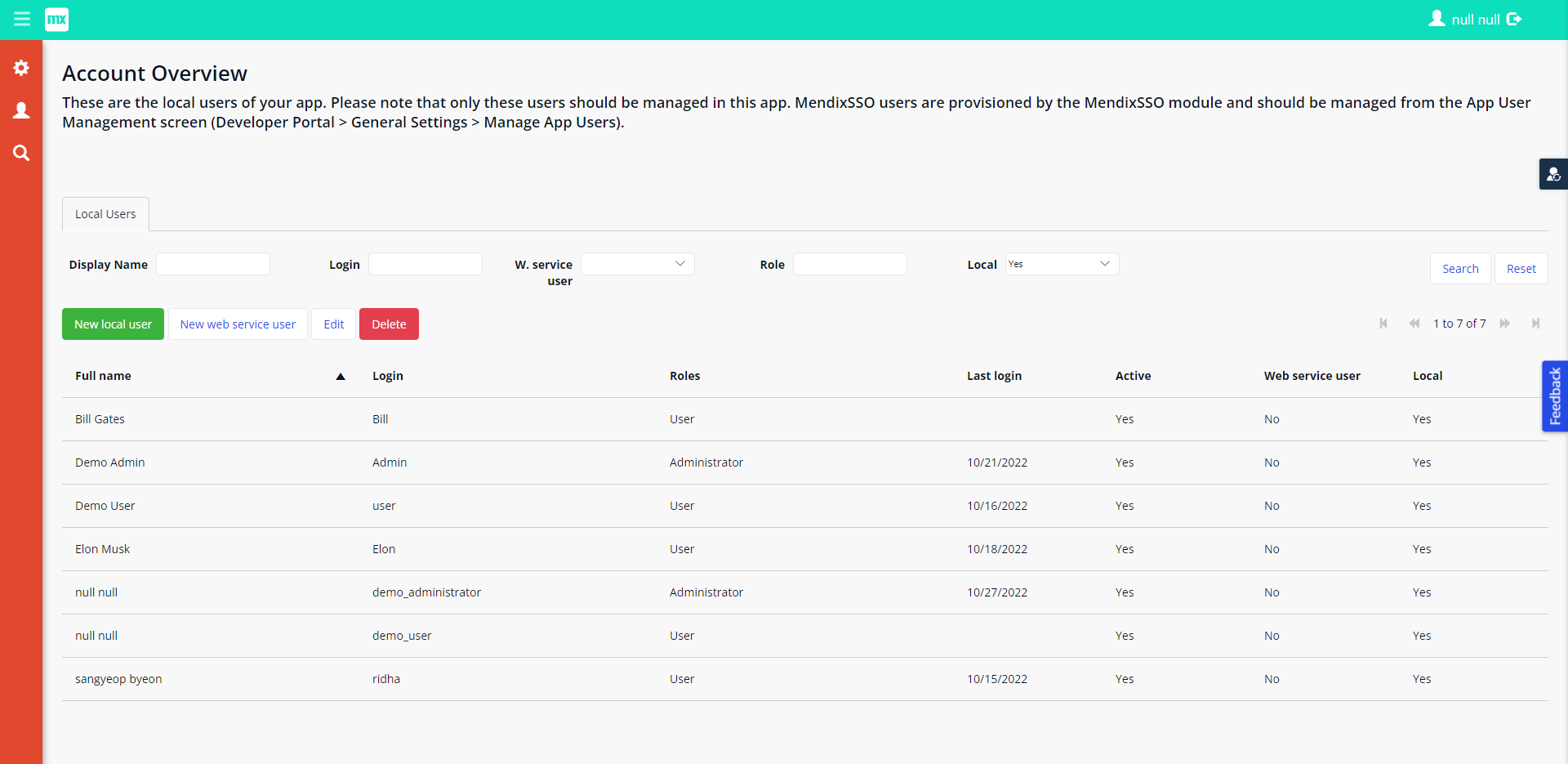Viewport: 1568px width, 764px height.
Task: Toggle the Full name sort order
Action: point(340,376)
